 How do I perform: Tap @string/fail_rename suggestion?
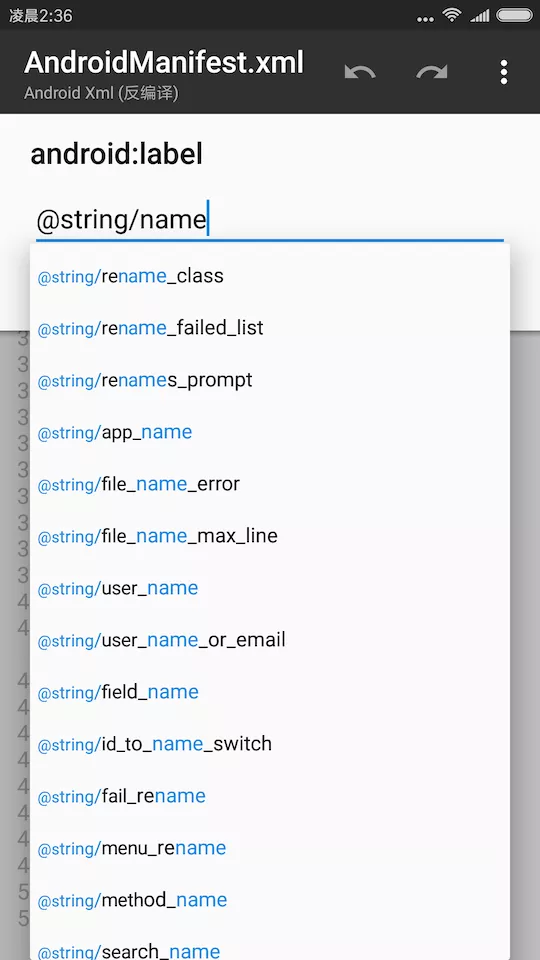click(270, 797)
